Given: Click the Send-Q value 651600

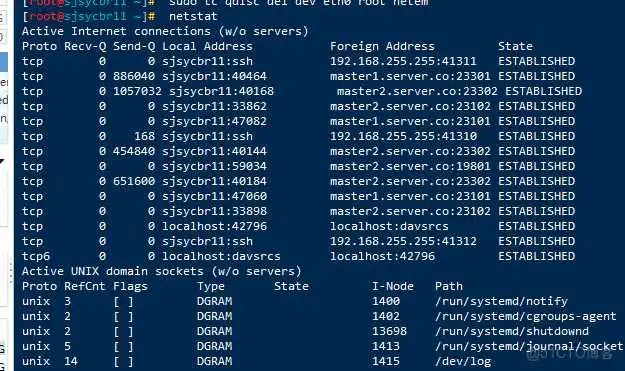Looking at the screenshot, I should pos(134,182).
